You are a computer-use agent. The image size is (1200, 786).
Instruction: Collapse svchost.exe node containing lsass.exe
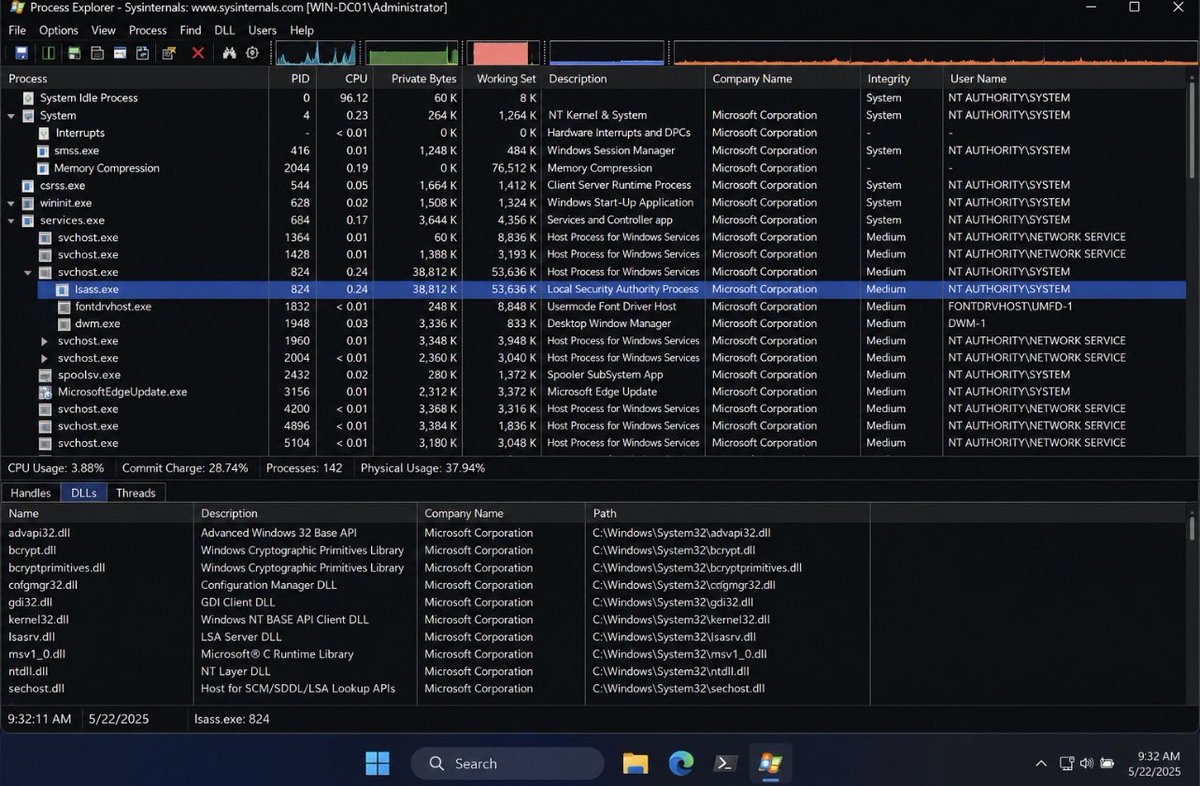(x=28, y=272)
